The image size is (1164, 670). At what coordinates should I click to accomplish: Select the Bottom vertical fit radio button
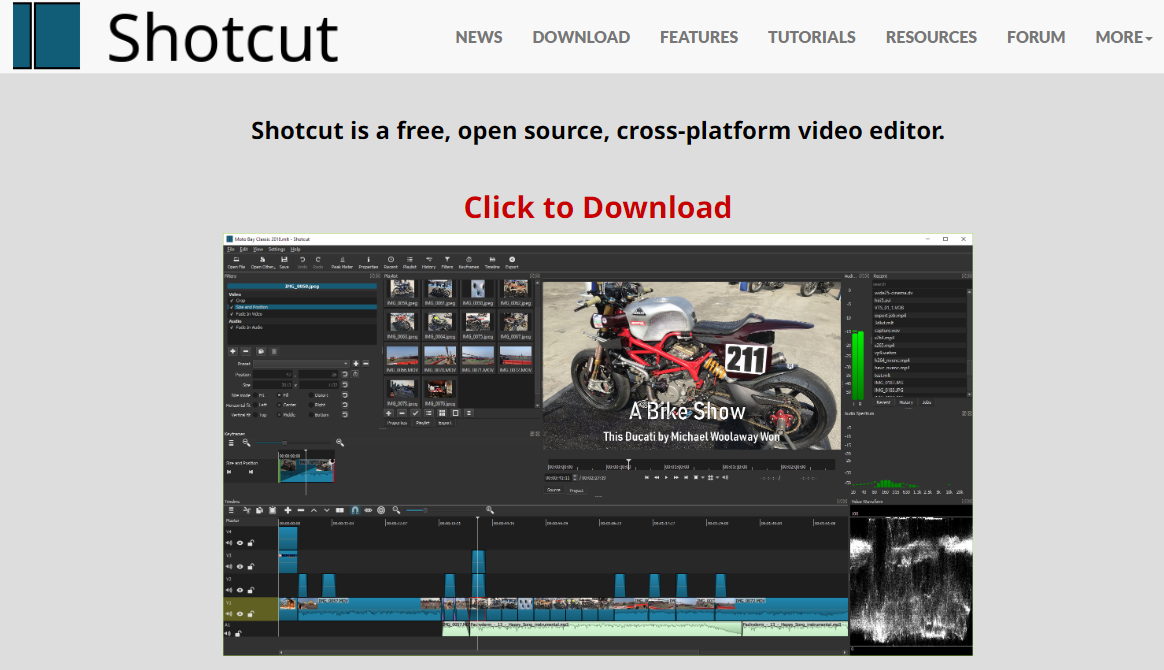pyautogui.click(x=311, y=415)
